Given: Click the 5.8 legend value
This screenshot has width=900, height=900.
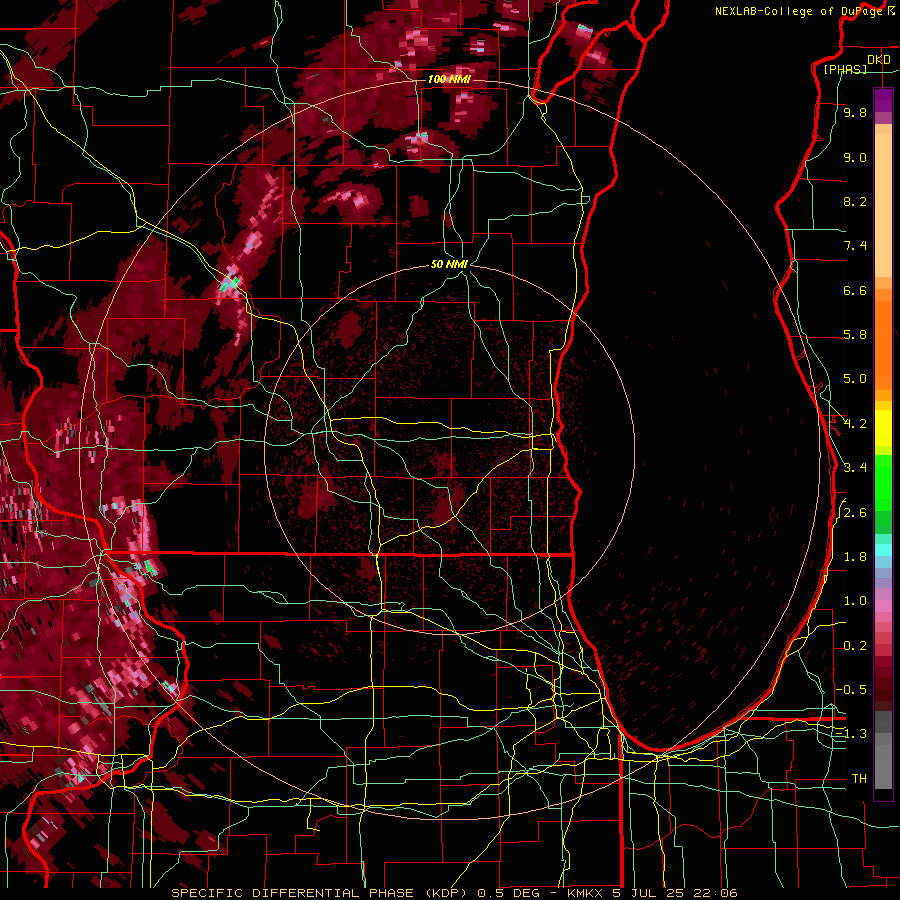Looking at the screenshot, I should (855, 335).
